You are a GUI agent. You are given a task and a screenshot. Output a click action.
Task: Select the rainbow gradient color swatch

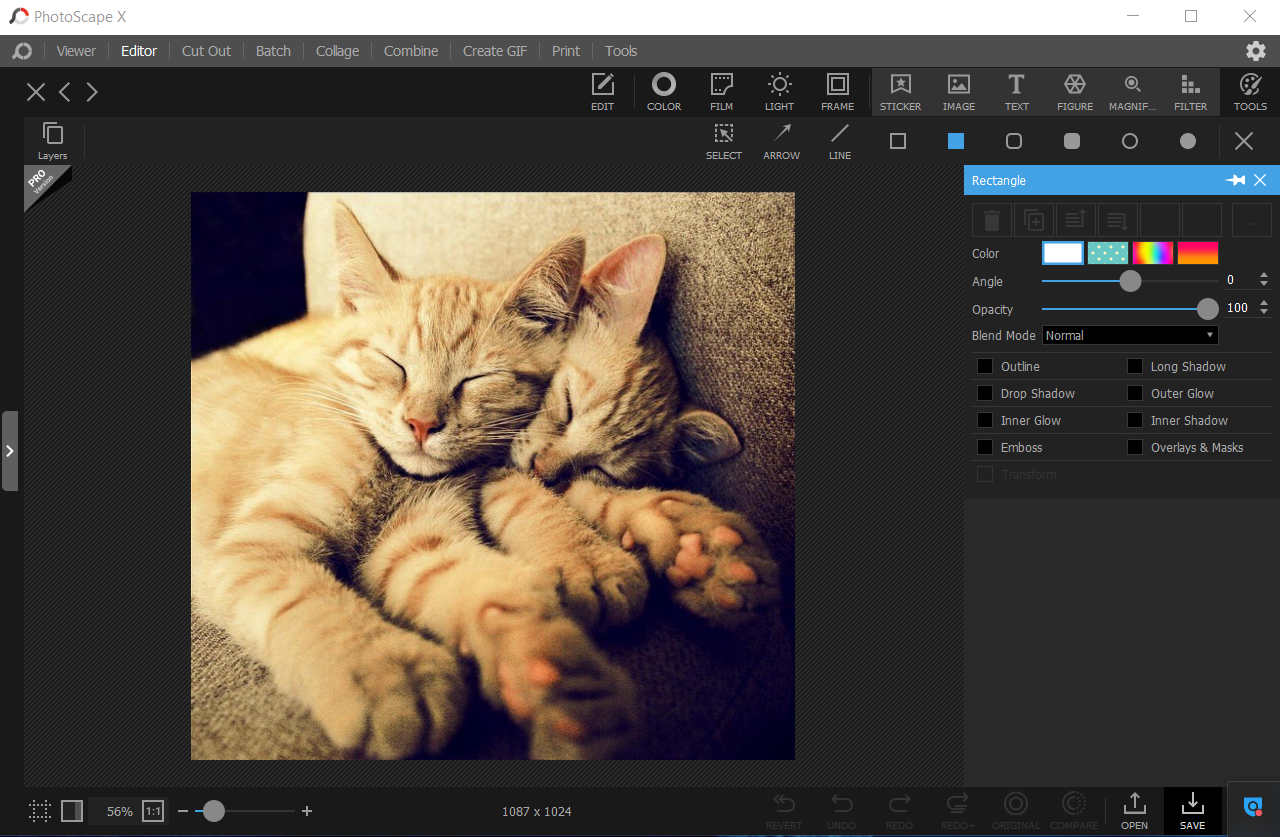click(x=1153, y=254)
